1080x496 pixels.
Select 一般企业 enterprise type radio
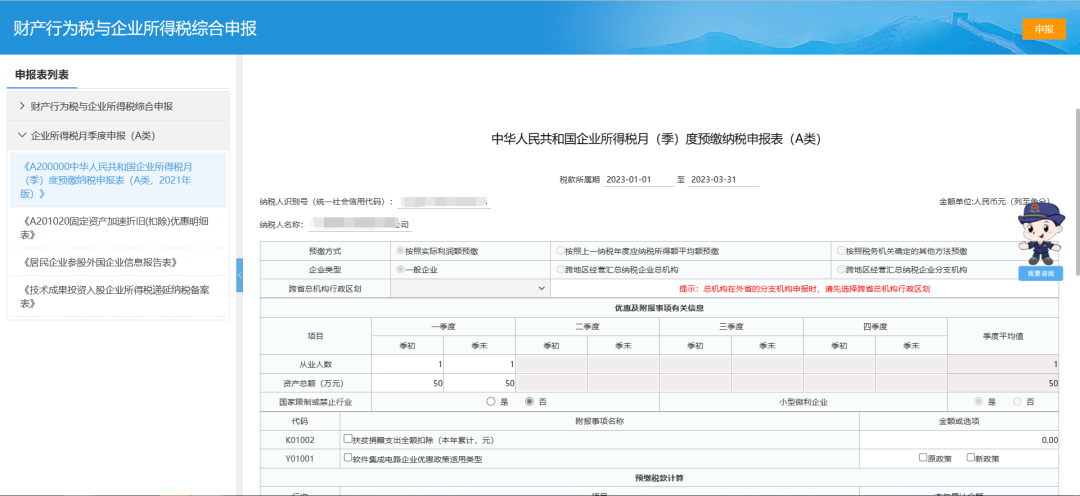click(400, 269)
